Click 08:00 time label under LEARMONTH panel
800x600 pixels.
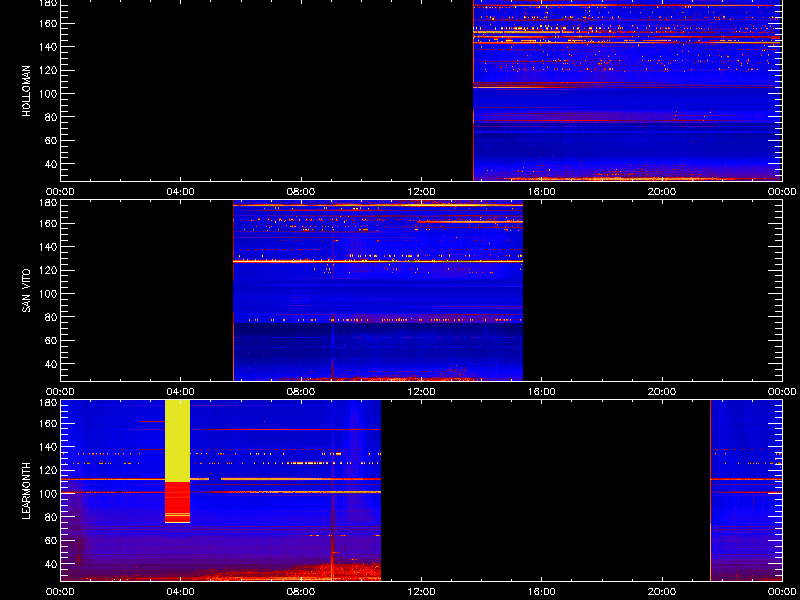tap(301, 592)
